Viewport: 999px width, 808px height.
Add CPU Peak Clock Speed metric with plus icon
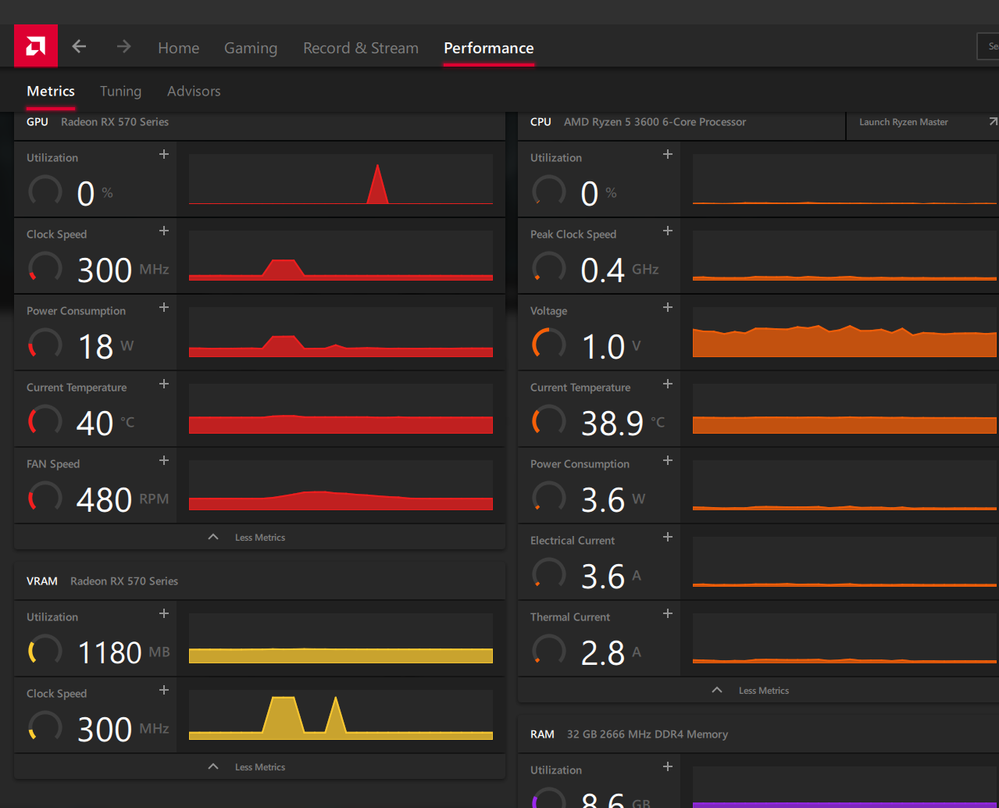pos(668,231)
